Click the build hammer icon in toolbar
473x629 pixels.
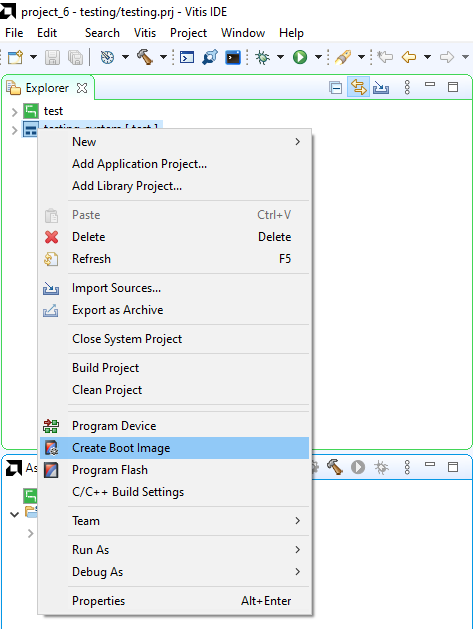pyautogui.click(x=145, y=57)
